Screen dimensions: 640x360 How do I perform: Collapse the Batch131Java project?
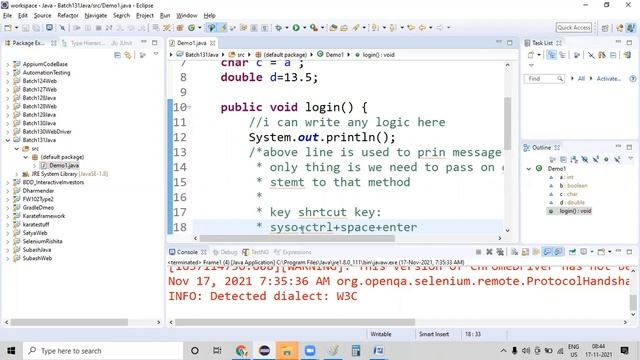tap(7, 140)
